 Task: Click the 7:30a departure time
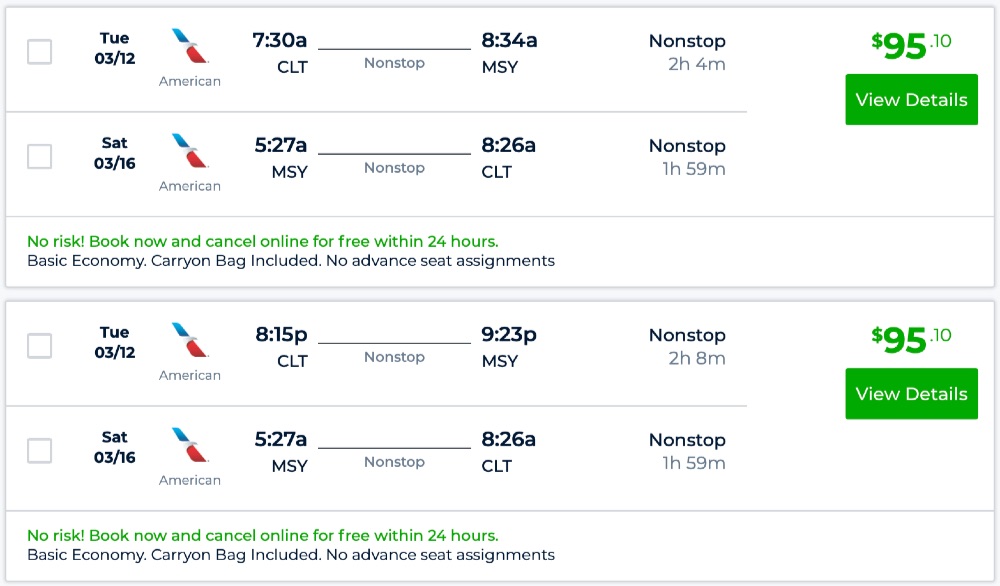280,41
